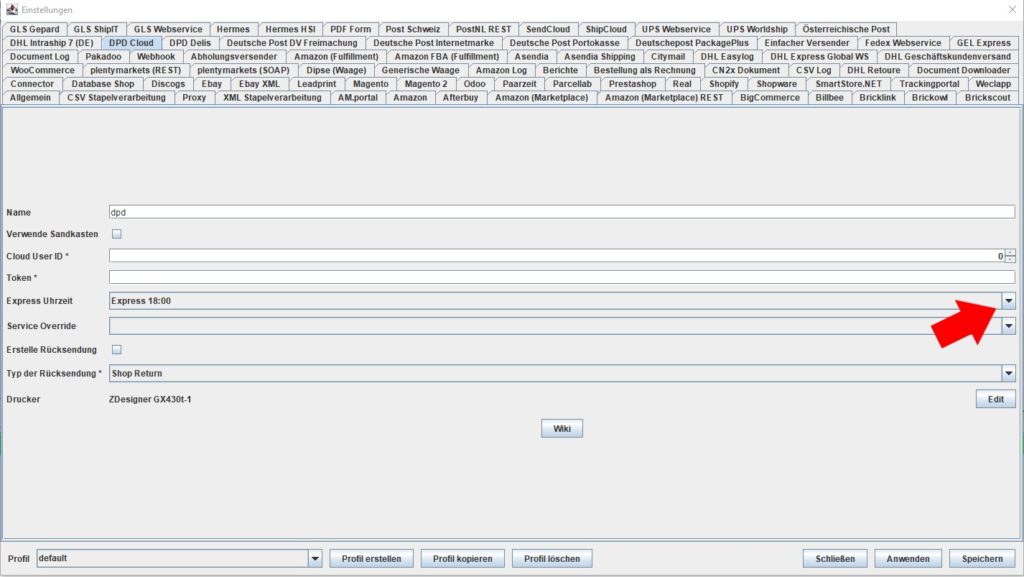Click Profil erstellen button
Viewport: 1024px width, 577px height.
pyautogui.click(x=371, y=559)
